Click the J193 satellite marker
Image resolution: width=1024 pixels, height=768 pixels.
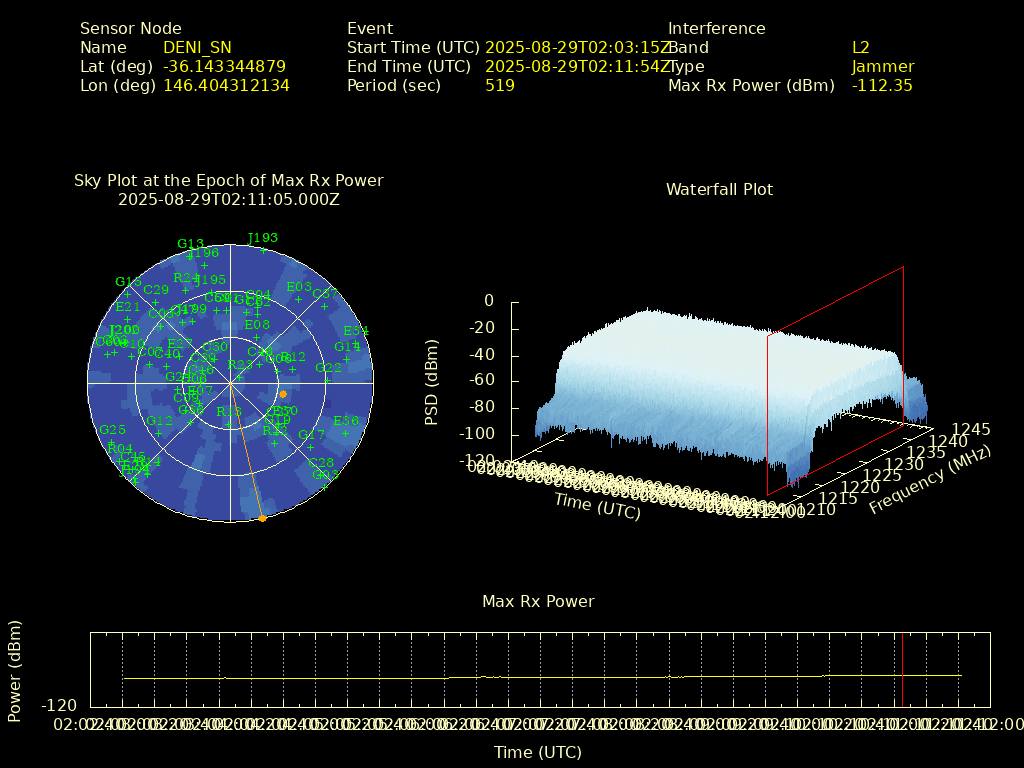coord(263,249)
